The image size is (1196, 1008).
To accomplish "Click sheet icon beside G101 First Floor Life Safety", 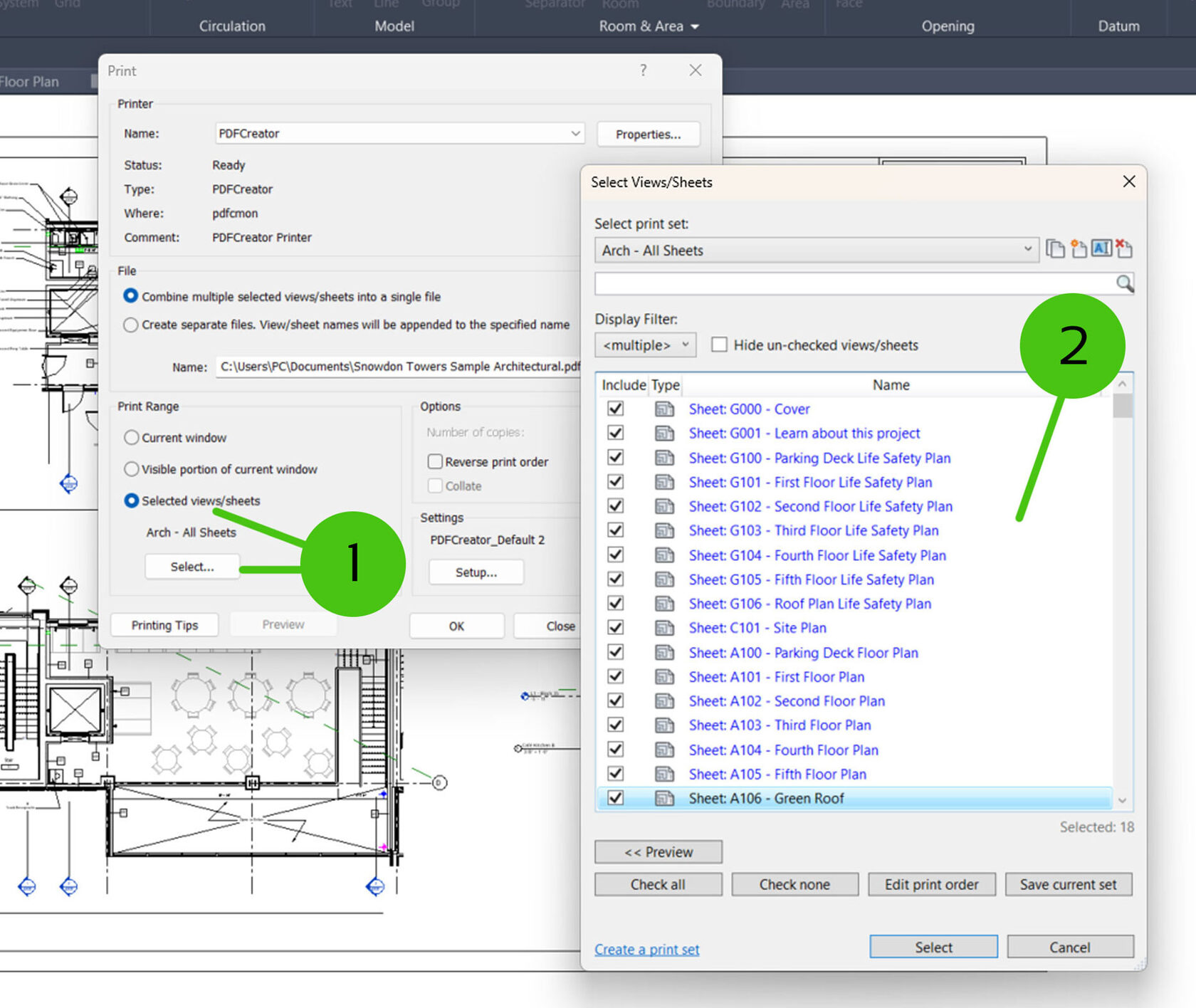I will click(664, 482).
